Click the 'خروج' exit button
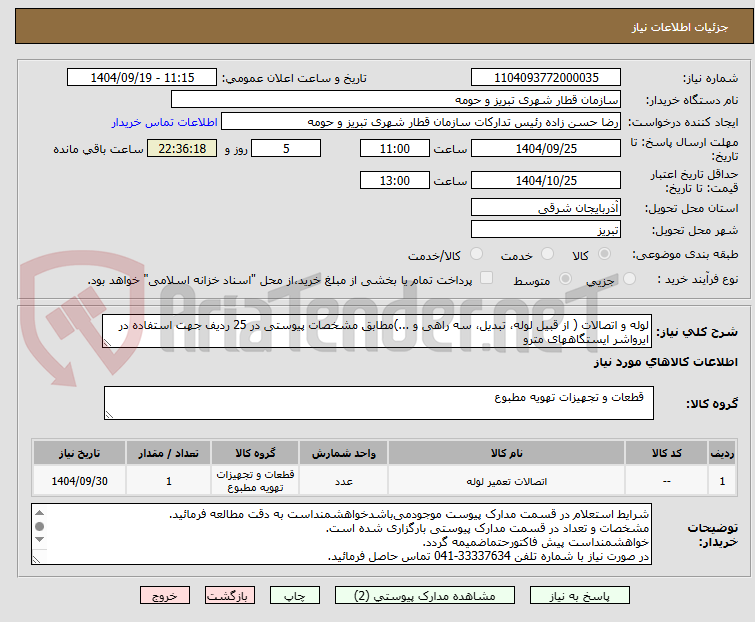This screenshot has height=622, width=755. click(165, 596)
